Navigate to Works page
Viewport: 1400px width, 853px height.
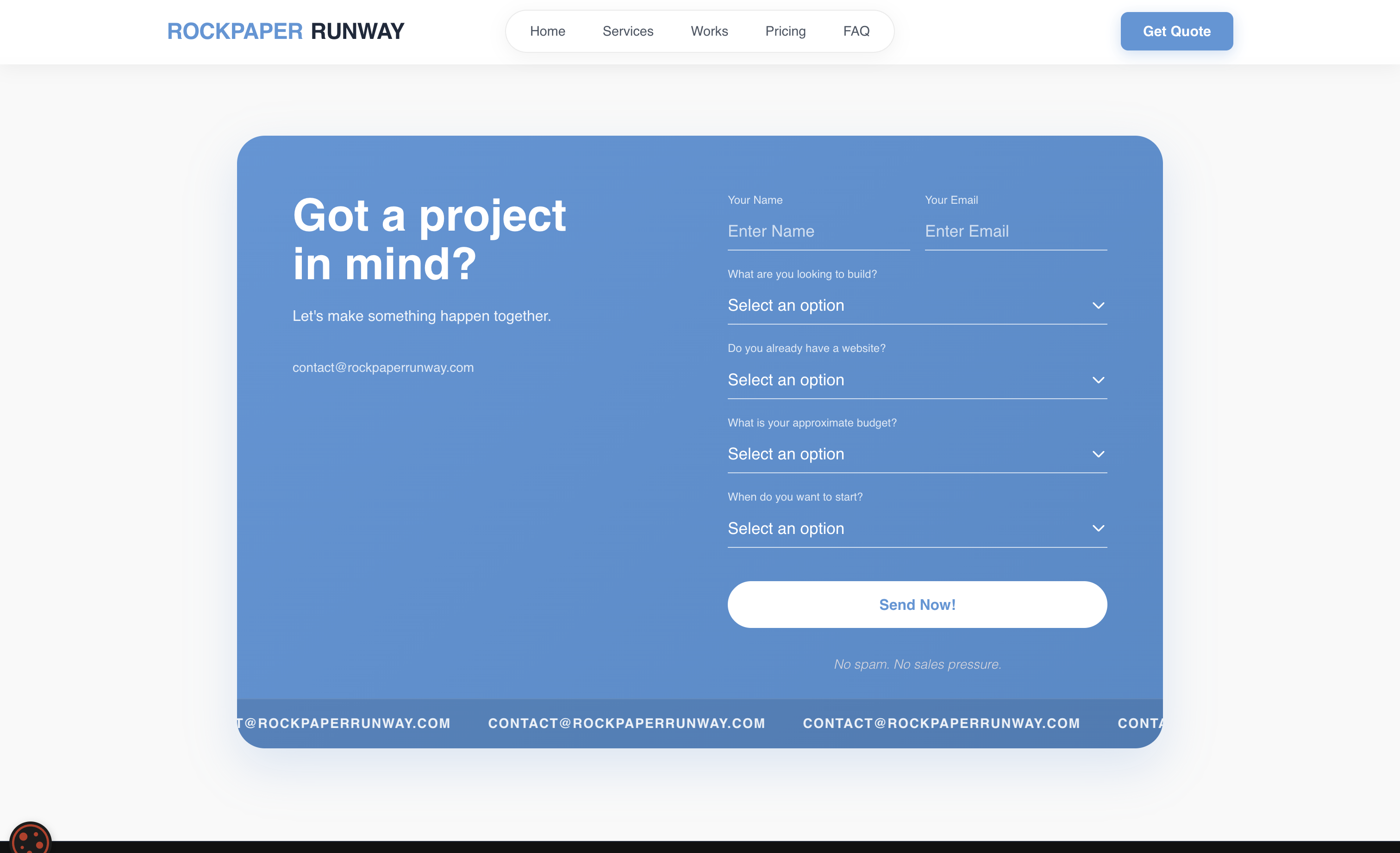pyautogui.click(x=708, y=31)
